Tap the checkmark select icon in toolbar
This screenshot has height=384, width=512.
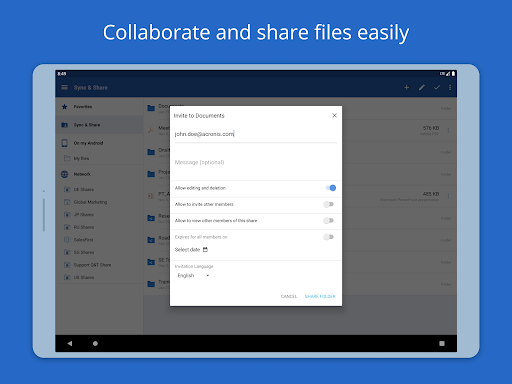point(437,87)
